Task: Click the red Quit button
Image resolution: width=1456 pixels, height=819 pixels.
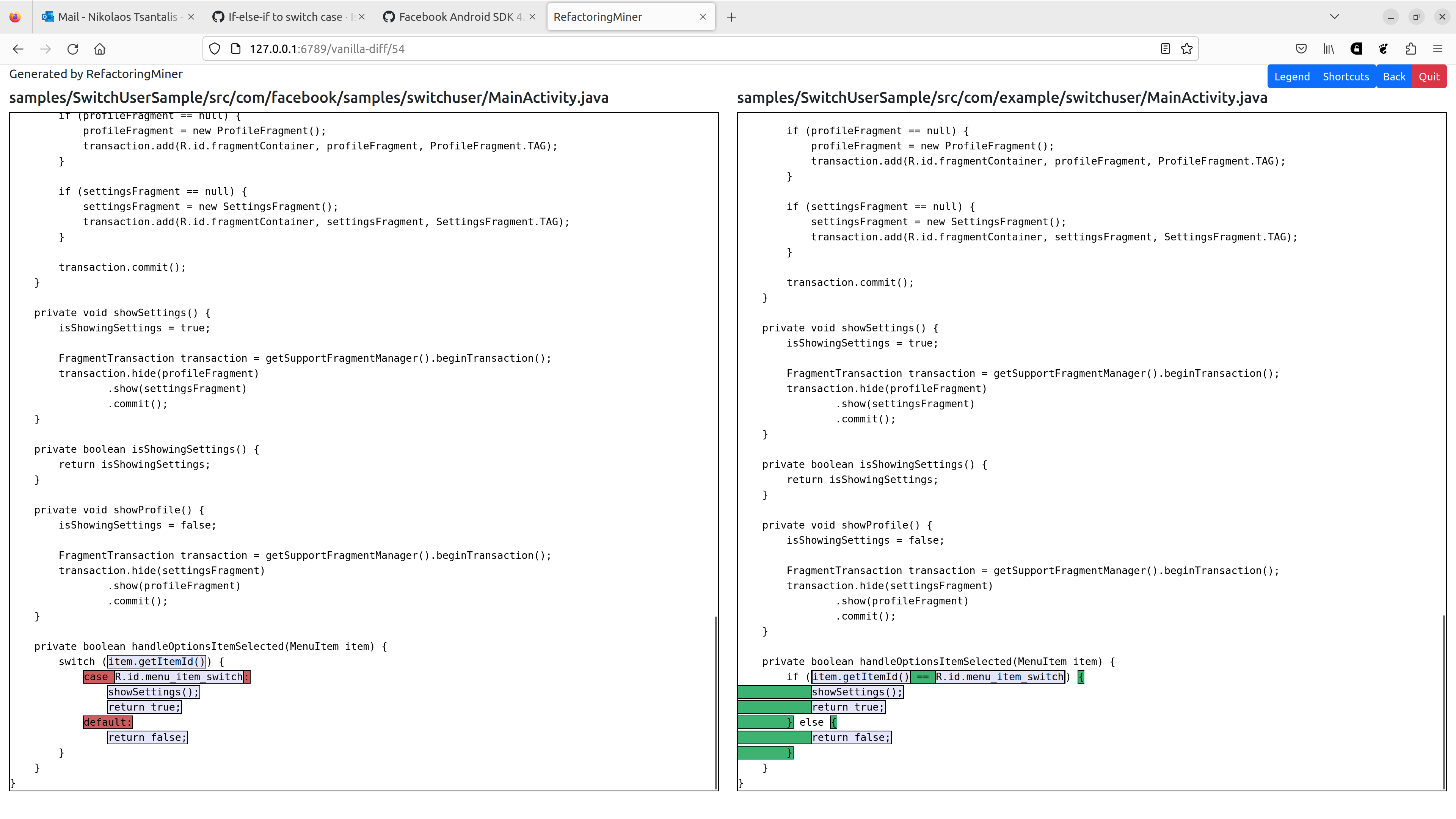Action: (1429, 76)
